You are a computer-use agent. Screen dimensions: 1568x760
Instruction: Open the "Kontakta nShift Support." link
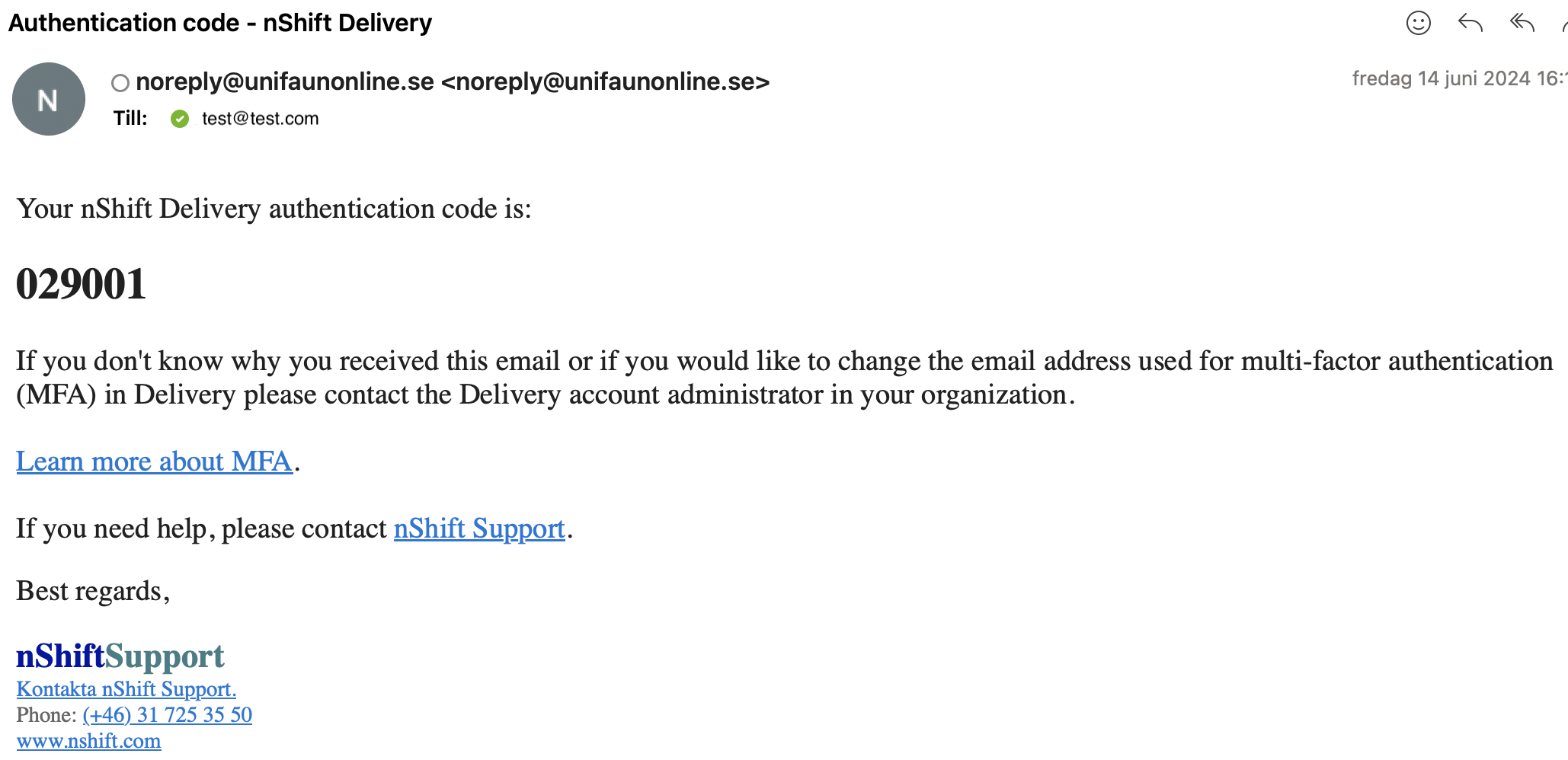pyautogui.click(x=126, y=689)
